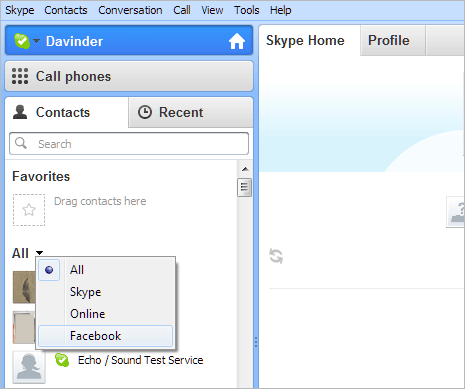Image resolution: width=465 pixels, height=389 pixels.
Task: Click the Echo contact's green status icon
Action: click(x=62, y=360)
